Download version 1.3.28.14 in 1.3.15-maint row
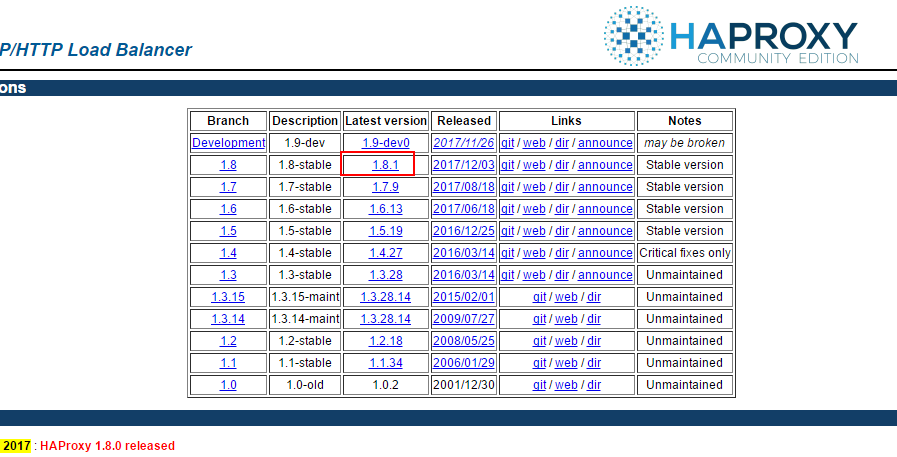Image resolution: width=897 pixels, height=457 pixels. tap(386, 297)
